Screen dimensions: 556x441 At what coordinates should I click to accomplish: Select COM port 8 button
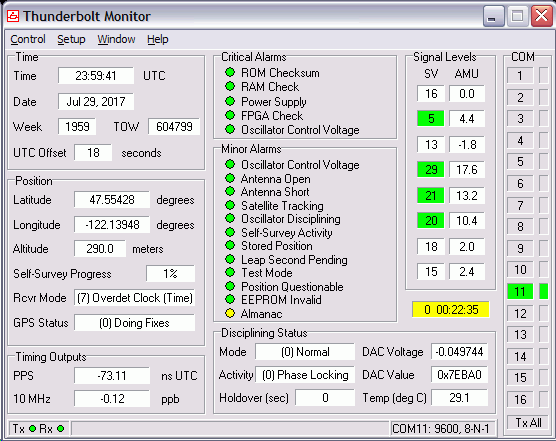click(520, 227)
